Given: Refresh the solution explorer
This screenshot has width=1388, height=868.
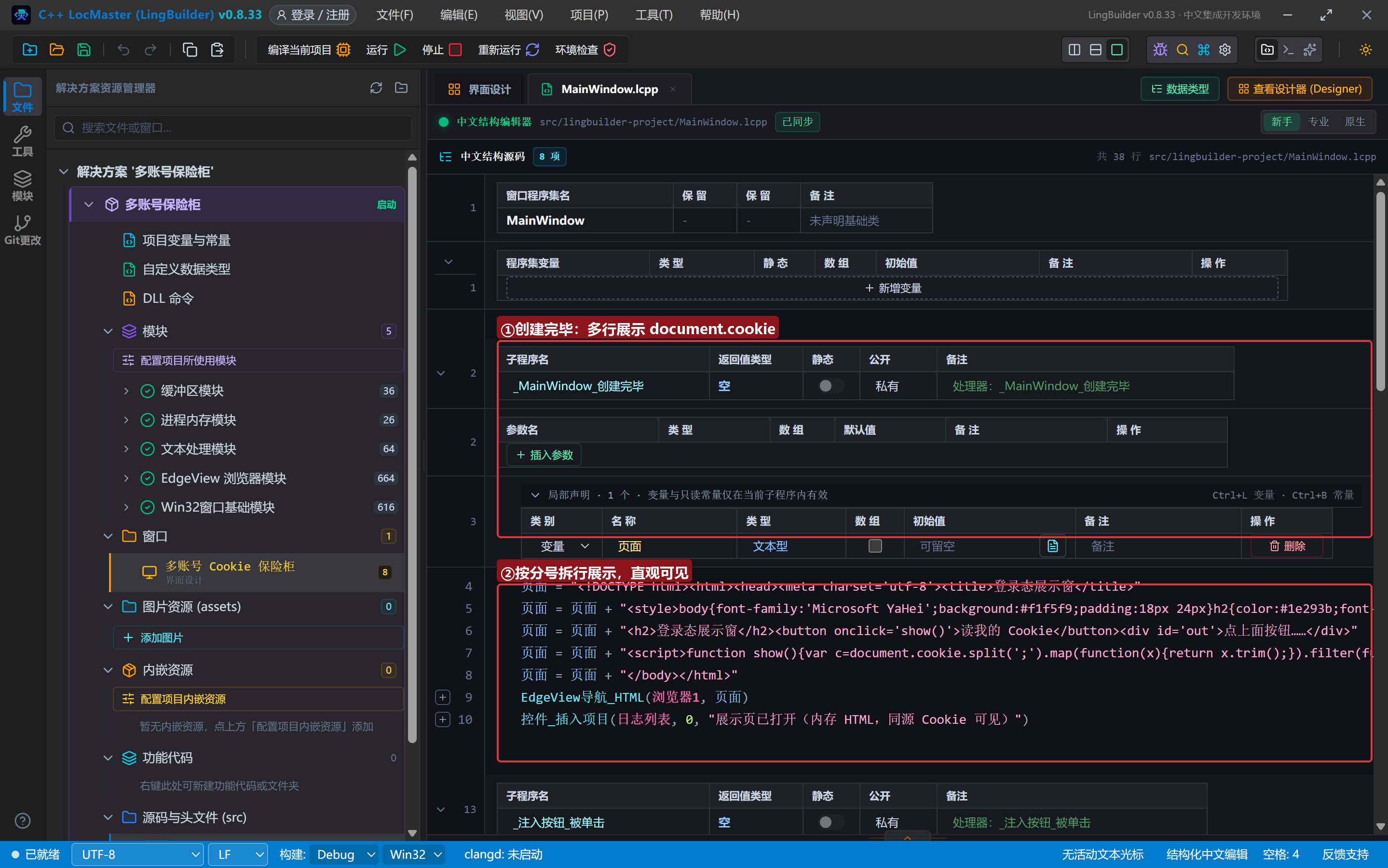Looking at the screenshot, I should 376,88.
